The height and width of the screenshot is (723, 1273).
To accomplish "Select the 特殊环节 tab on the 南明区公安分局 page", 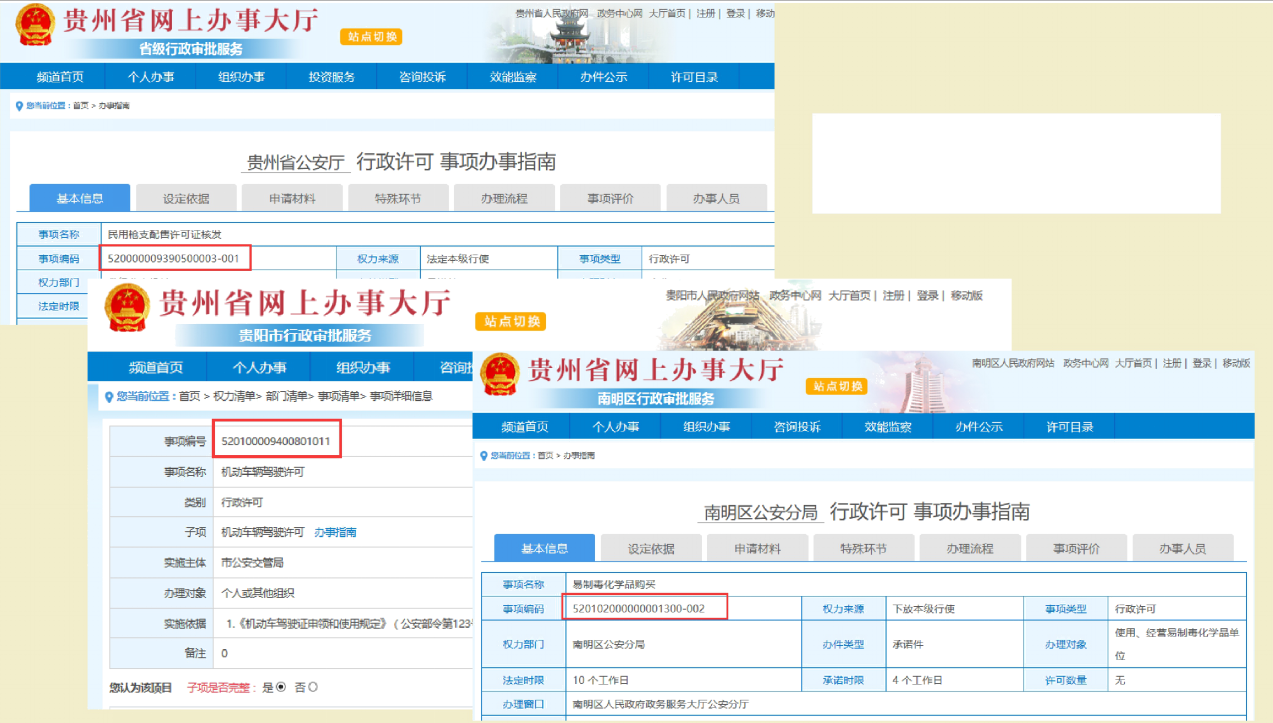I will tap(863, 548).
